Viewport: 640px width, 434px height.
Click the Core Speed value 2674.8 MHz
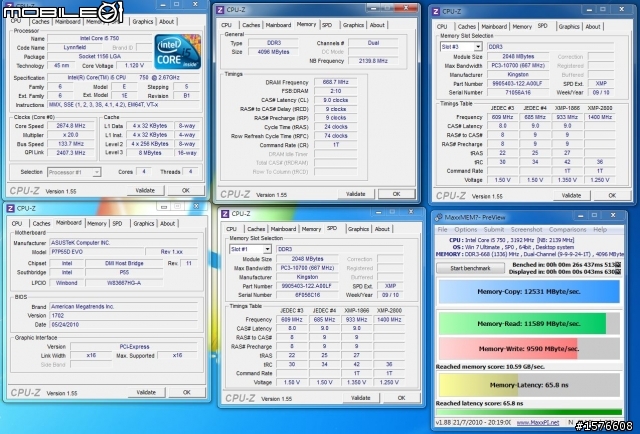coord(71,126)
